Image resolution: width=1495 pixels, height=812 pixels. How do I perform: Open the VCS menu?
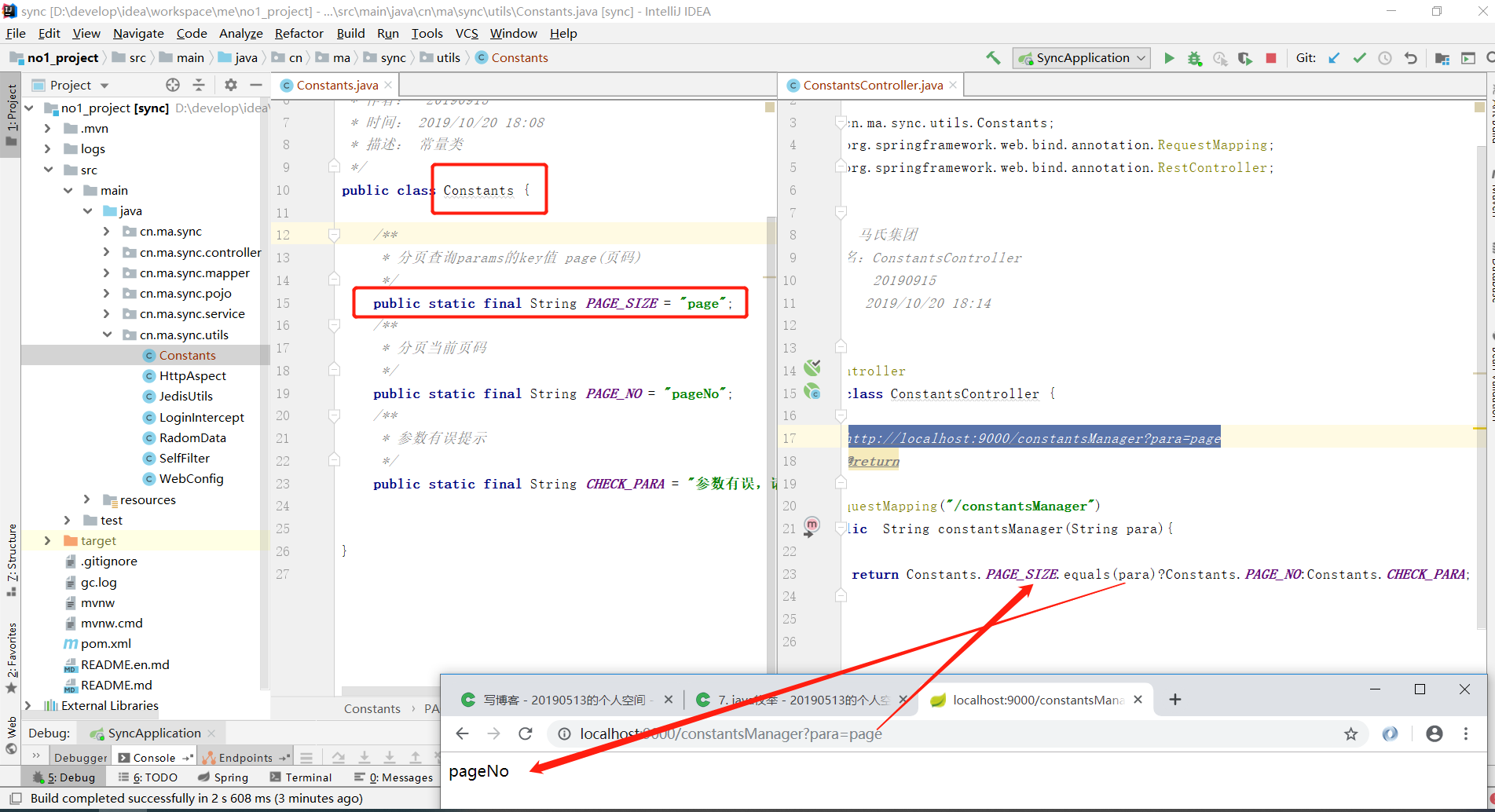pos(467,33)
